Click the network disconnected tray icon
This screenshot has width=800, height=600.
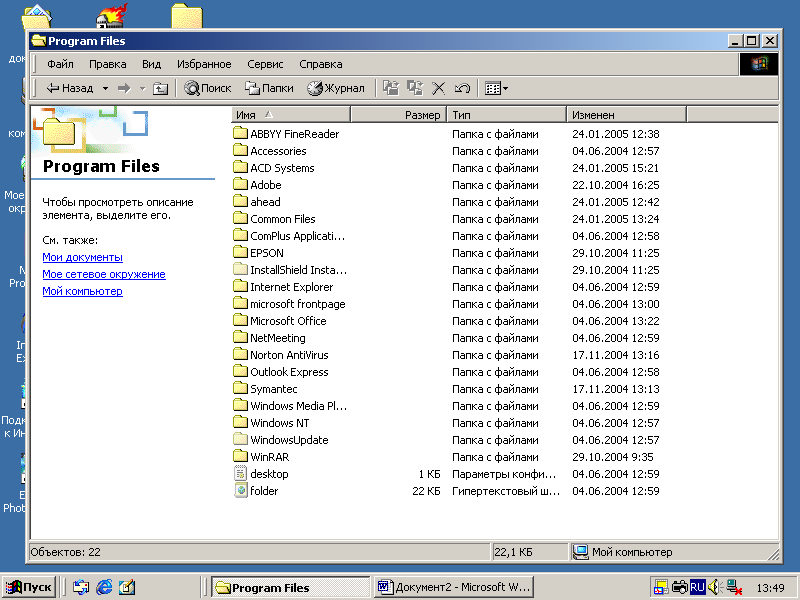(734, 587)
